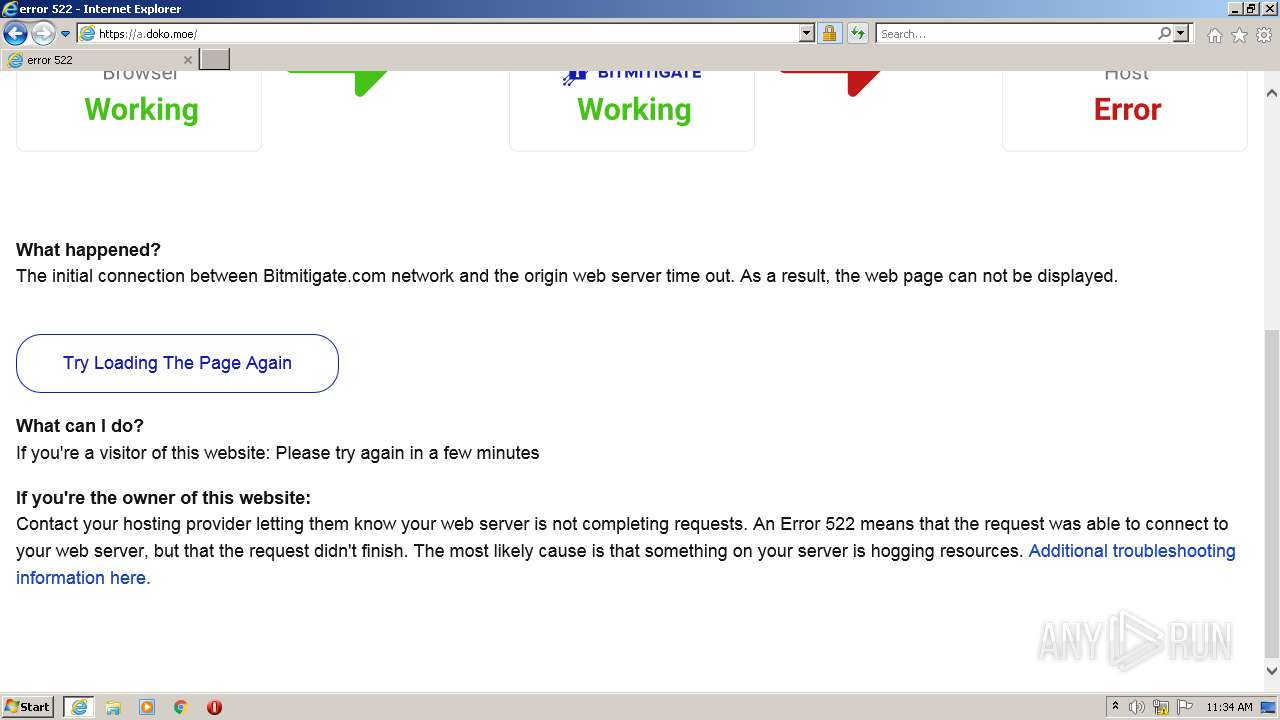Open the Home page icon
1280x720 pixels.
tap(1214, 35)
